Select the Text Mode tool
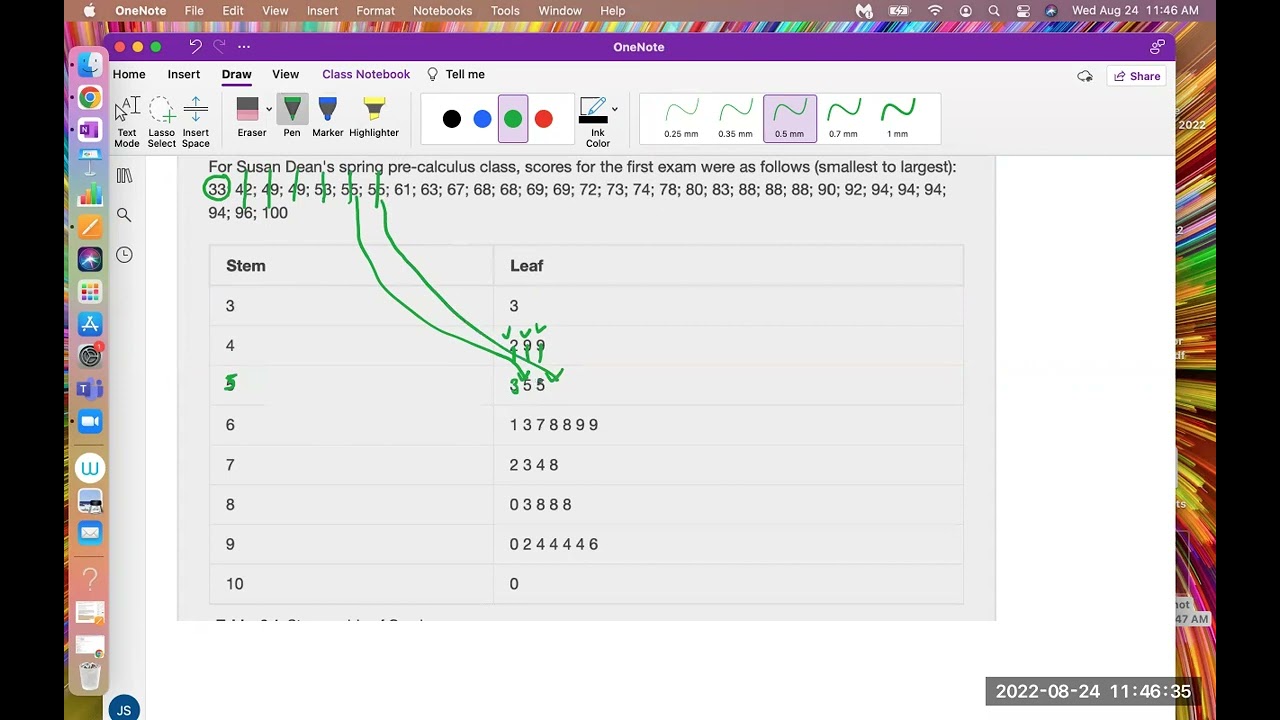This screenshot has height=720, width=1280. 127,122
